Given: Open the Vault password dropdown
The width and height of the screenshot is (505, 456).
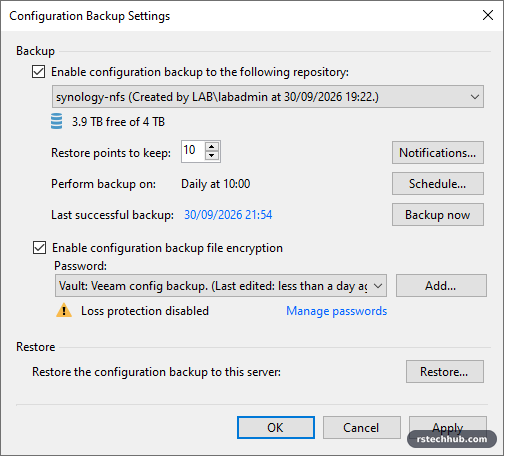Looking at the screenshot, I should pos(221,286).
